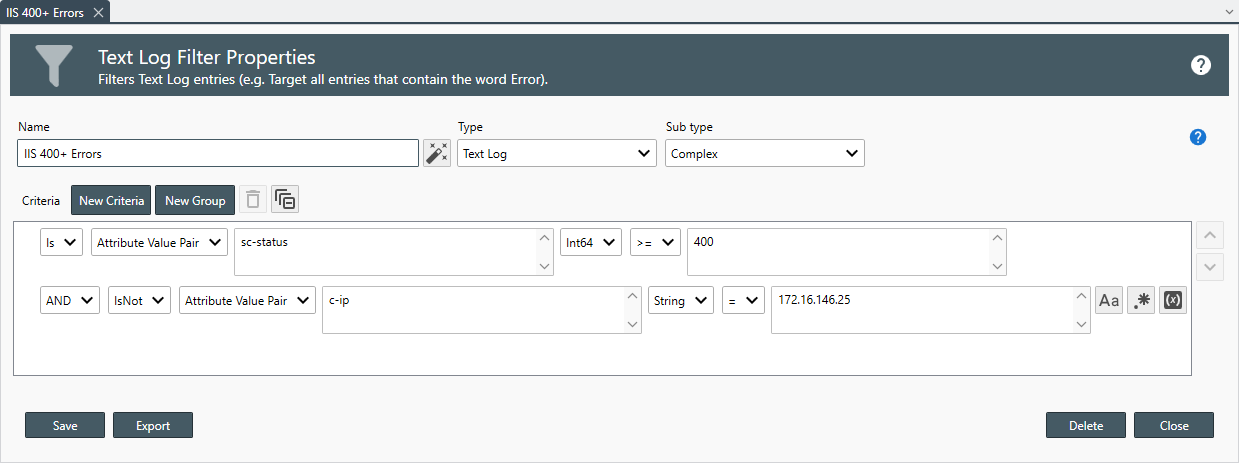1239x463 pixels.
Task: Toggle case sensitivity Aa button
Action: click(1109, 300)
